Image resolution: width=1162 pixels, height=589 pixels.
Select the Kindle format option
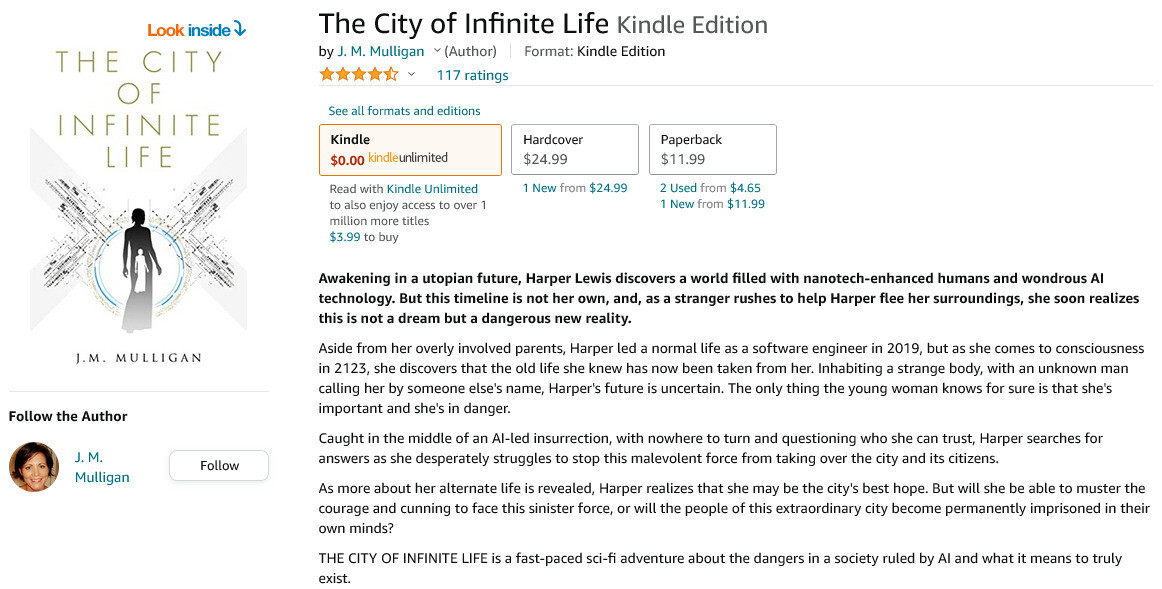click(410, 149)
